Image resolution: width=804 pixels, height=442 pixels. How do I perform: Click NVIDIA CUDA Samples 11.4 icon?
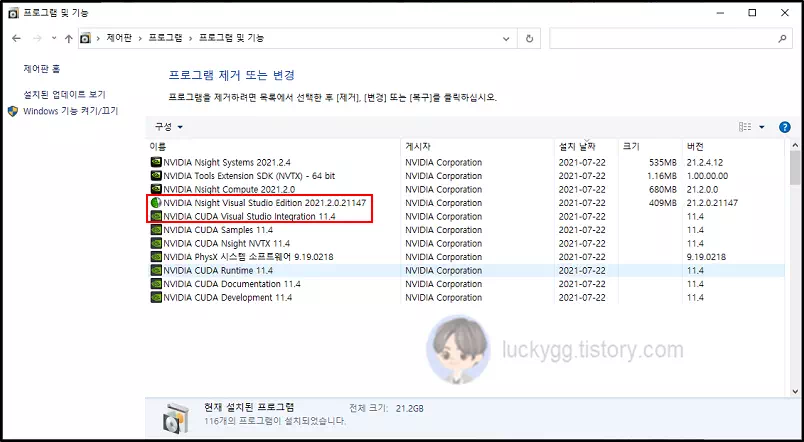click(x=156, y=230)
